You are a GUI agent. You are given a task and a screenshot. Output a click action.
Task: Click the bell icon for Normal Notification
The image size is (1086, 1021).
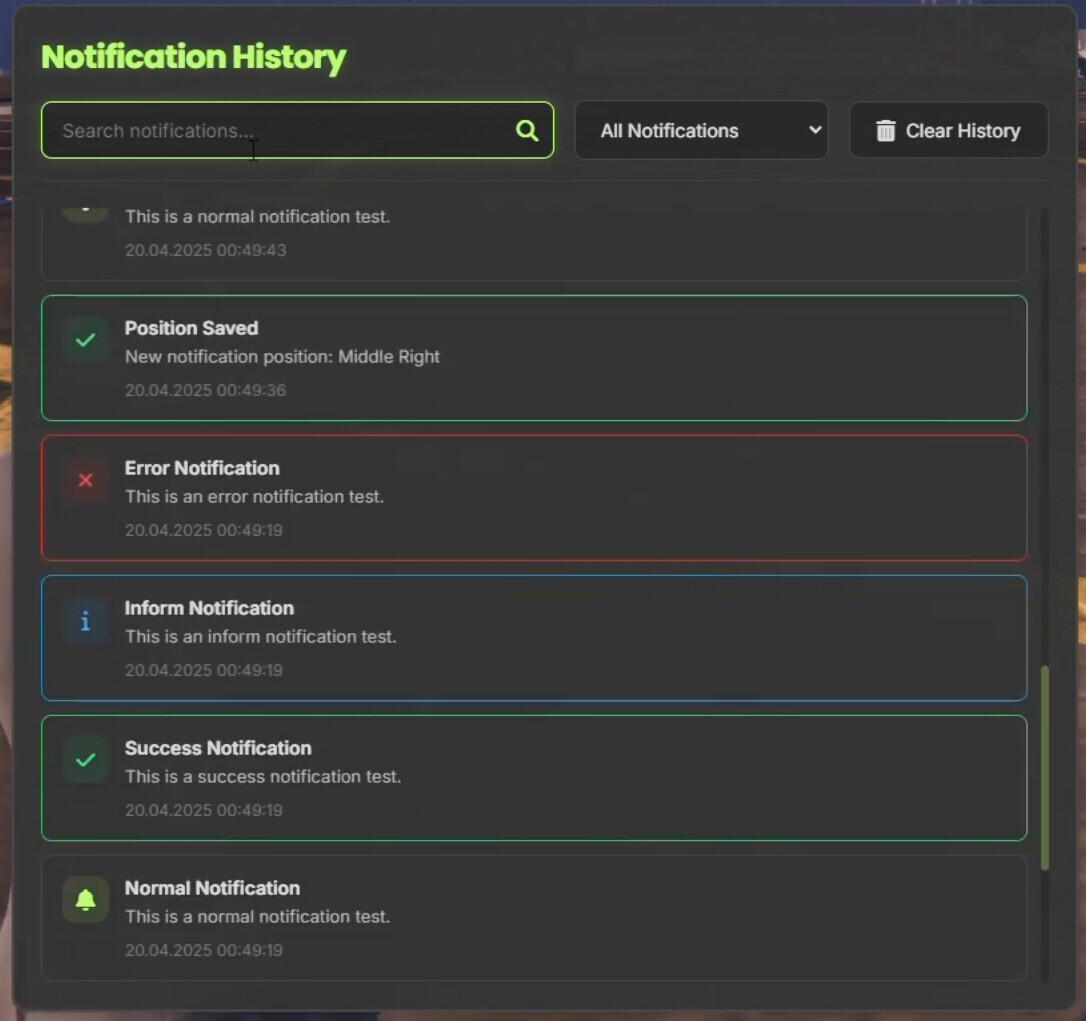85,900
